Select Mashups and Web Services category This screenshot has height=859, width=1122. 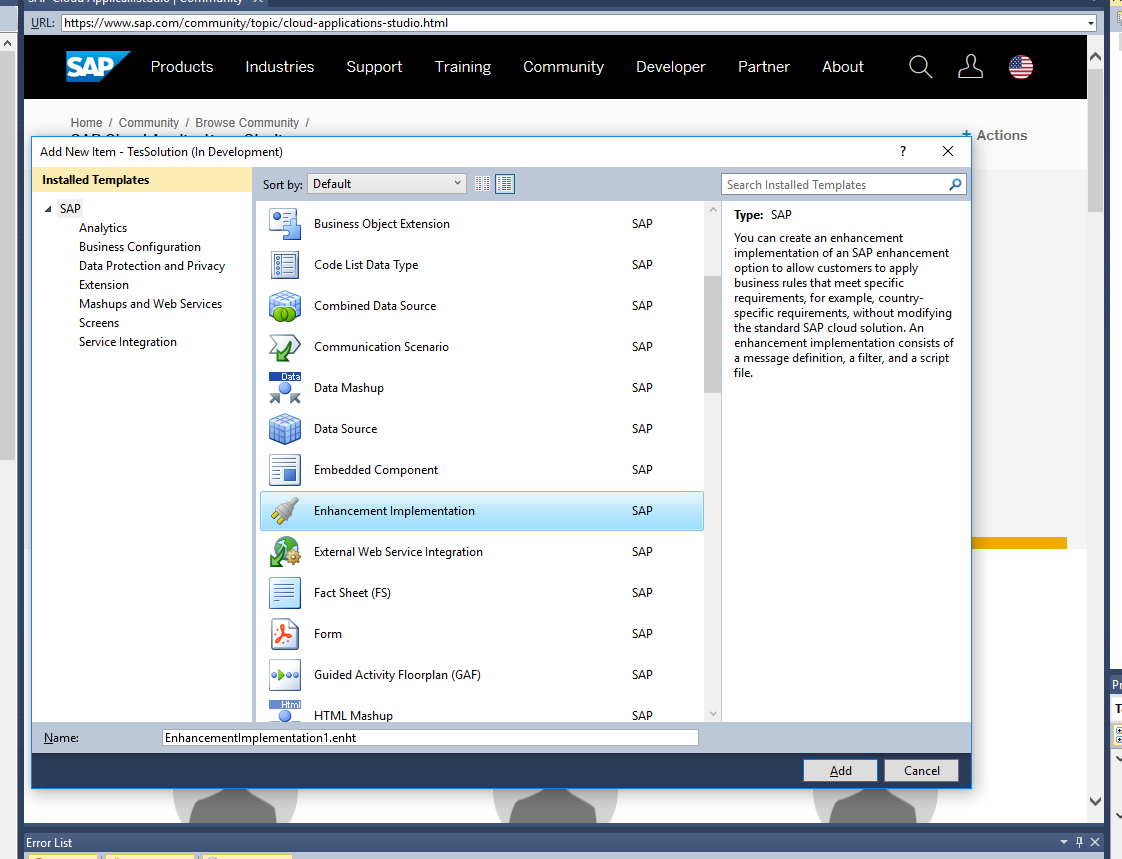tap(150, 304)
